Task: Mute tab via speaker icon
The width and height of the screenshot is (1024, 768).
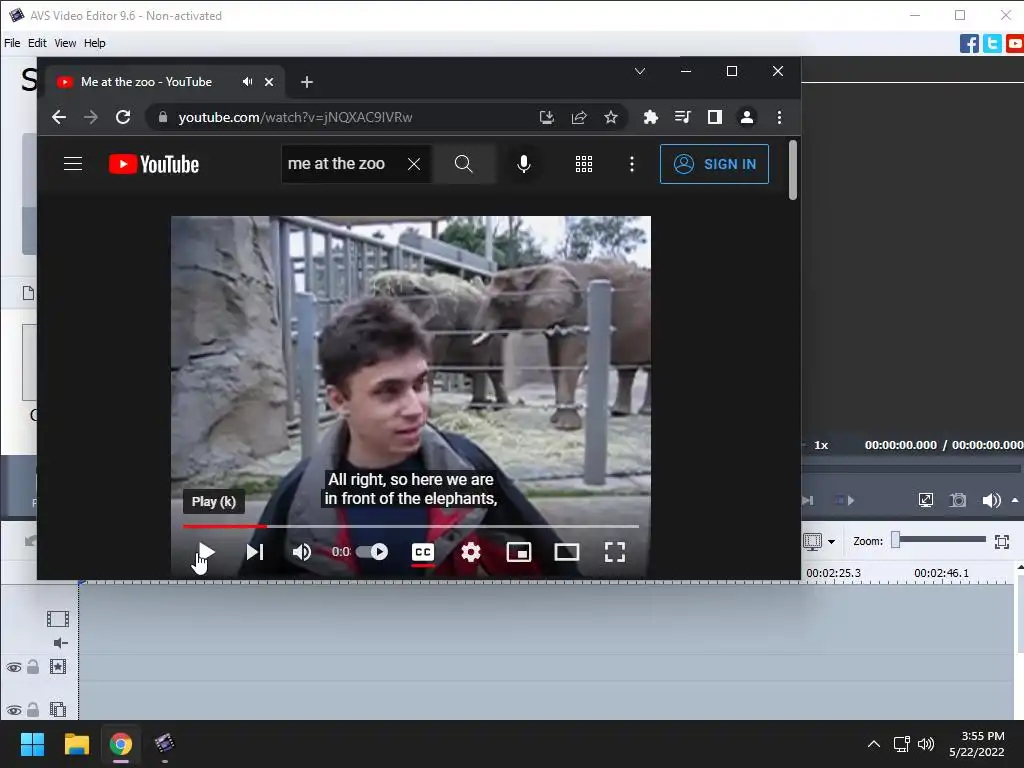Action: click(x=248, y=82)
